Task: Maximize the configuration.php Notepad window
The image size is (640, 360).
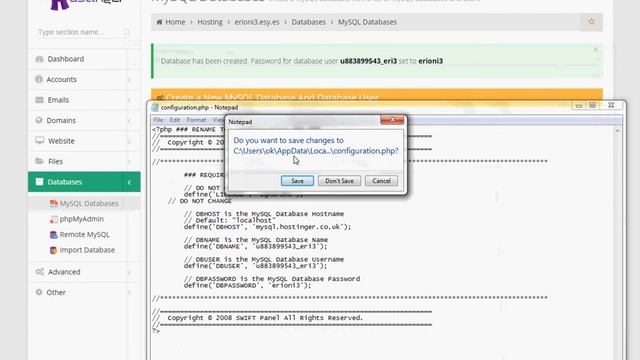Action: click(x=593, y=106)
